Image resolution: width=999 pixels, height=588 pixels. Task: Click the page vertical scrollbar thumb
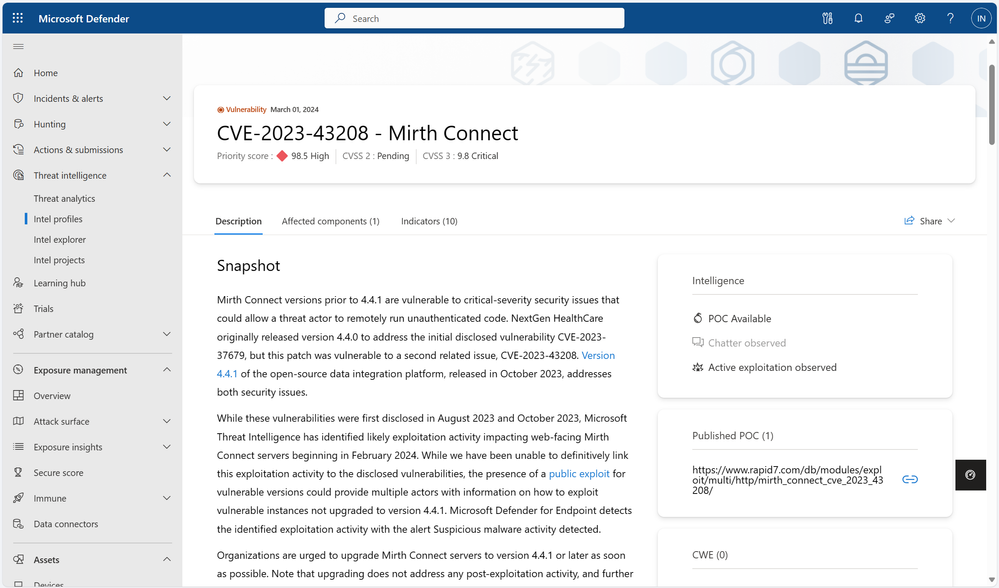991,104
